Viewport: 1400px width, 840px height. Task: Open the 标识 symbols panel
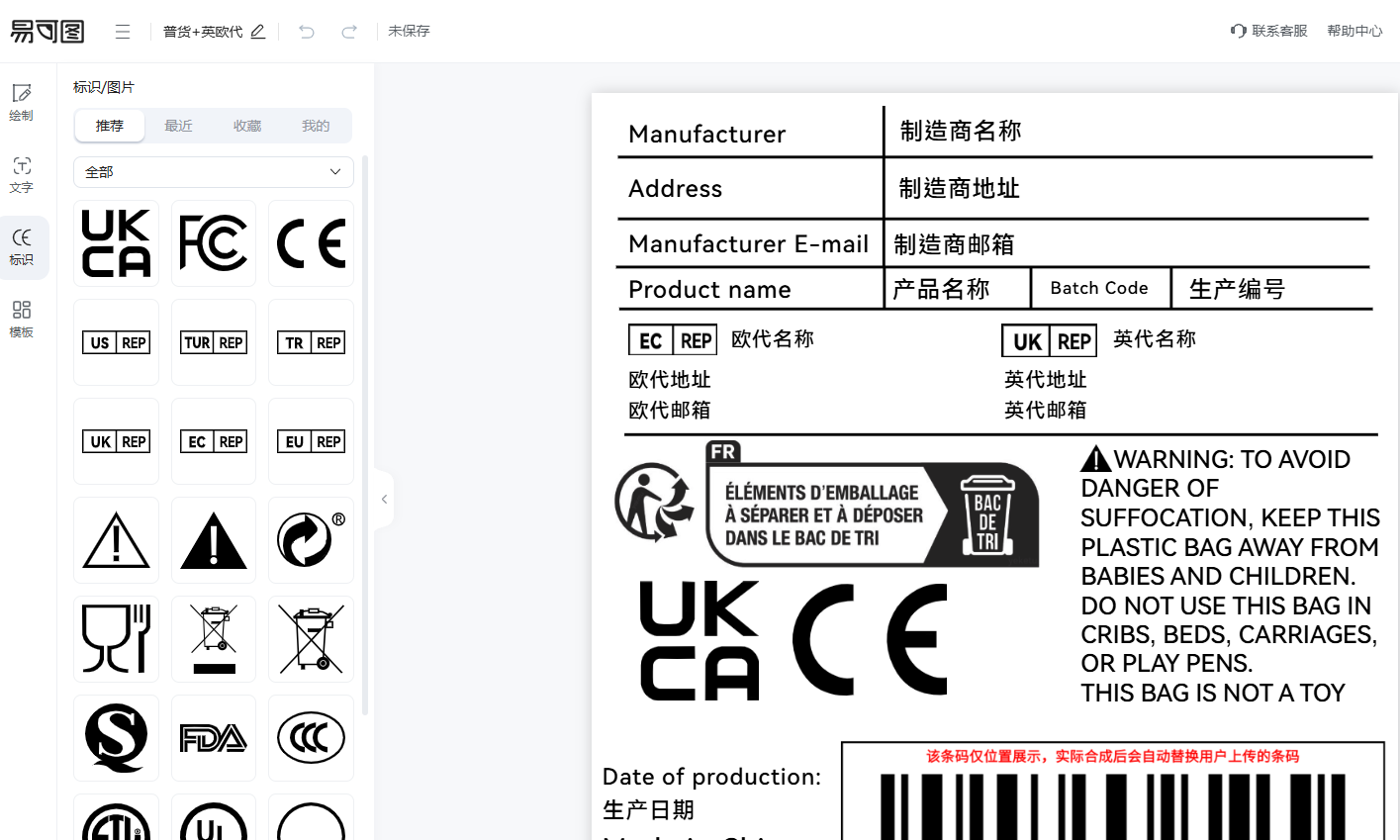point(22,247)
